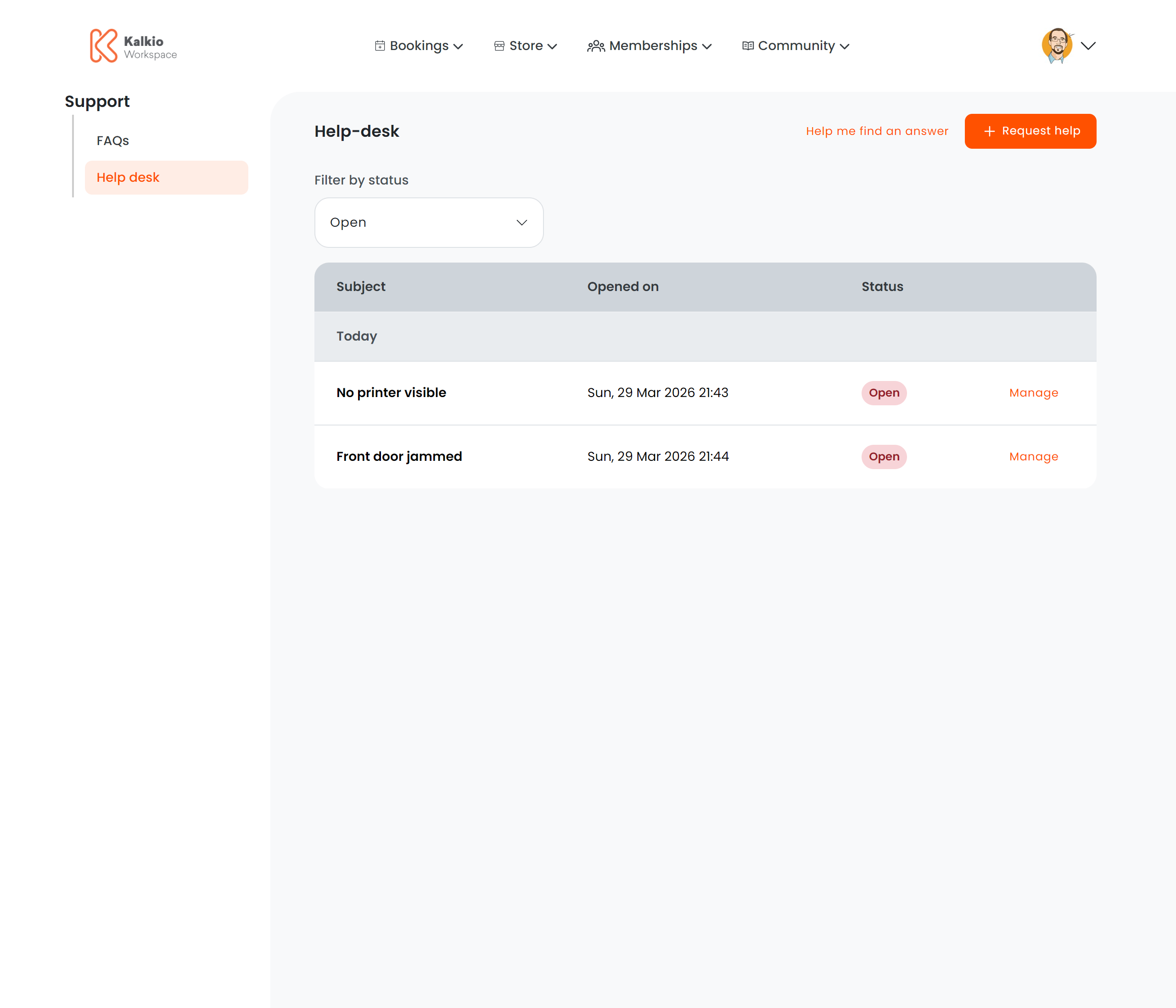Open the No printer visible subject
Image resolution: width=1176 pixels, height=1008 pixels.
[x=391, y=393]
